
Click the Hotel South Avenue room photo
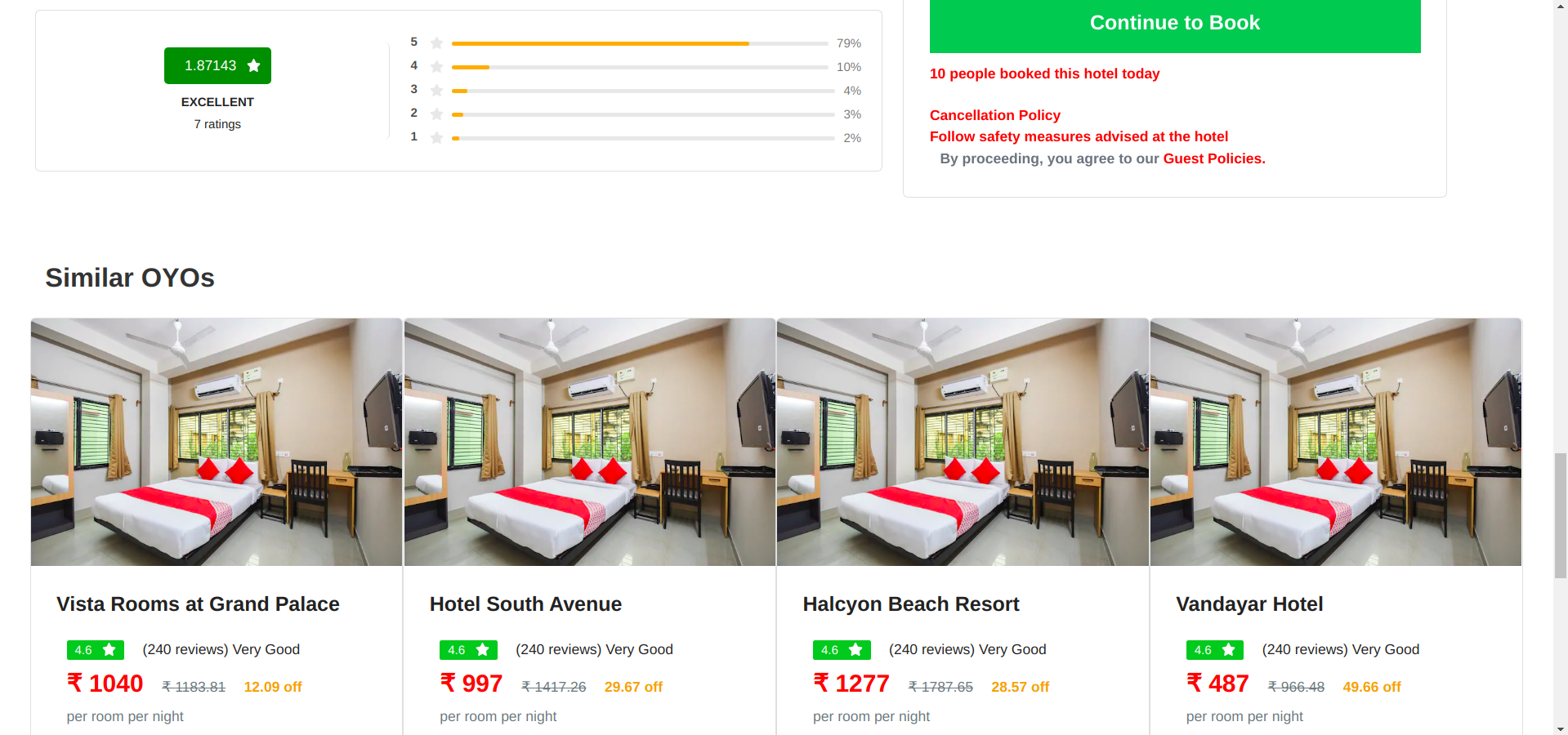click(x=589, y=442)
